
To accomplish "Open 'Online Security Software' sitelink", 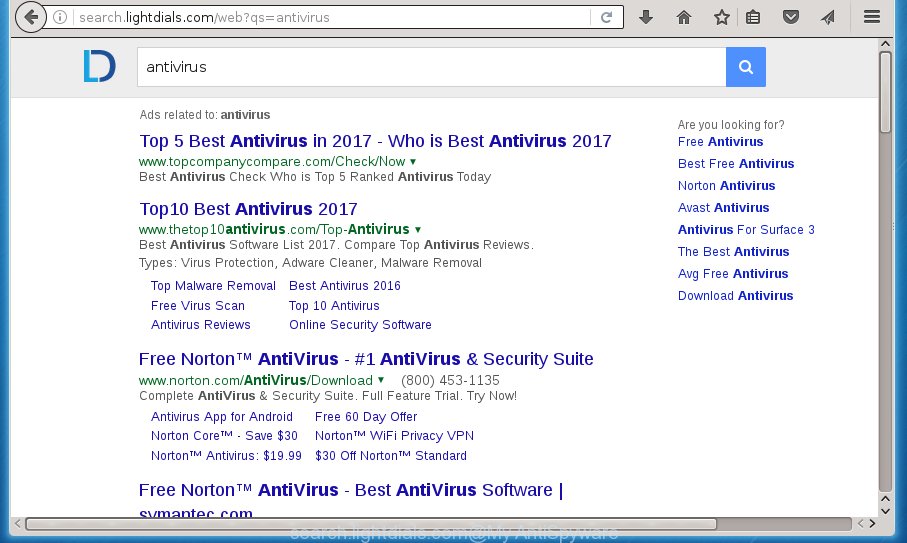I will click(360, 325).
